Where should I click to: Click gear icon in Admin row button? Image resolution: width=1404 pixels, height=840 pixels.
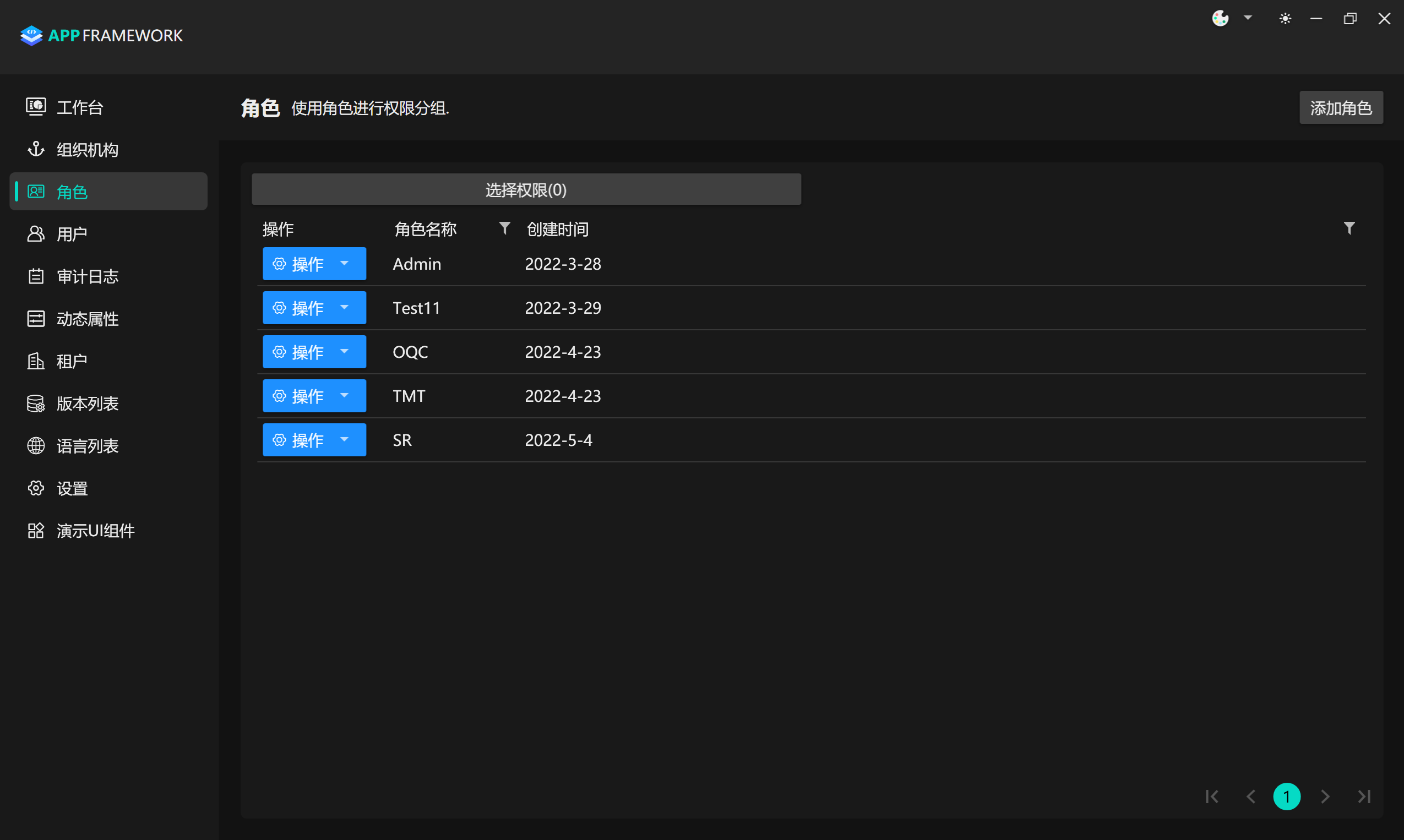279,264
